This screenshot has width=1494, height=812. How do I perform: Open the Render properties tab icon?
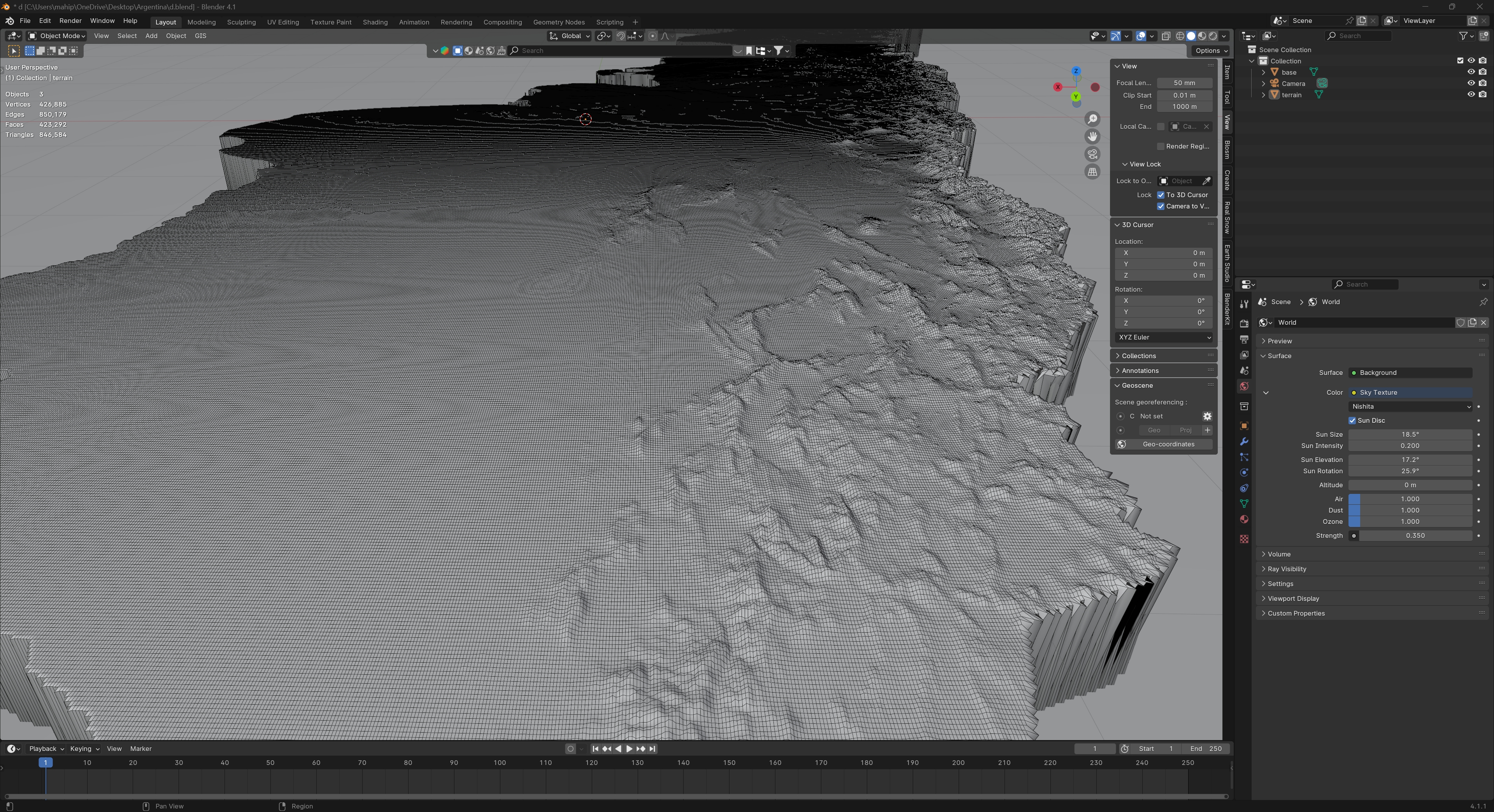1244,324
